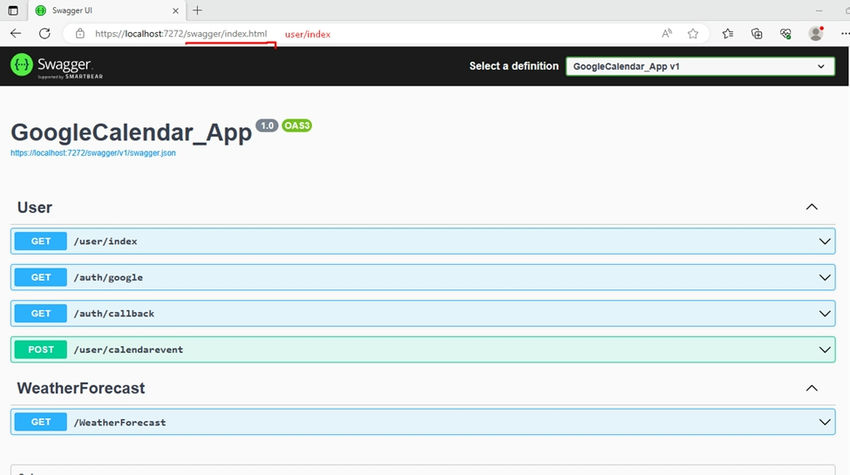Screen dimensions: 850x475
Task: Click the site lock icon in address bar
Action: (80, 34)
